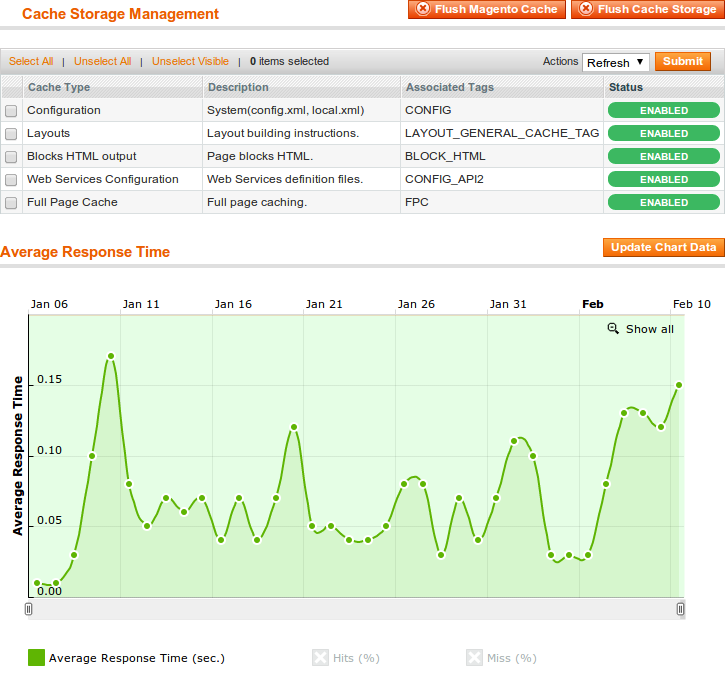
Task: Click the X icon on Flush Cache Storage
Action: click(586, 8)
